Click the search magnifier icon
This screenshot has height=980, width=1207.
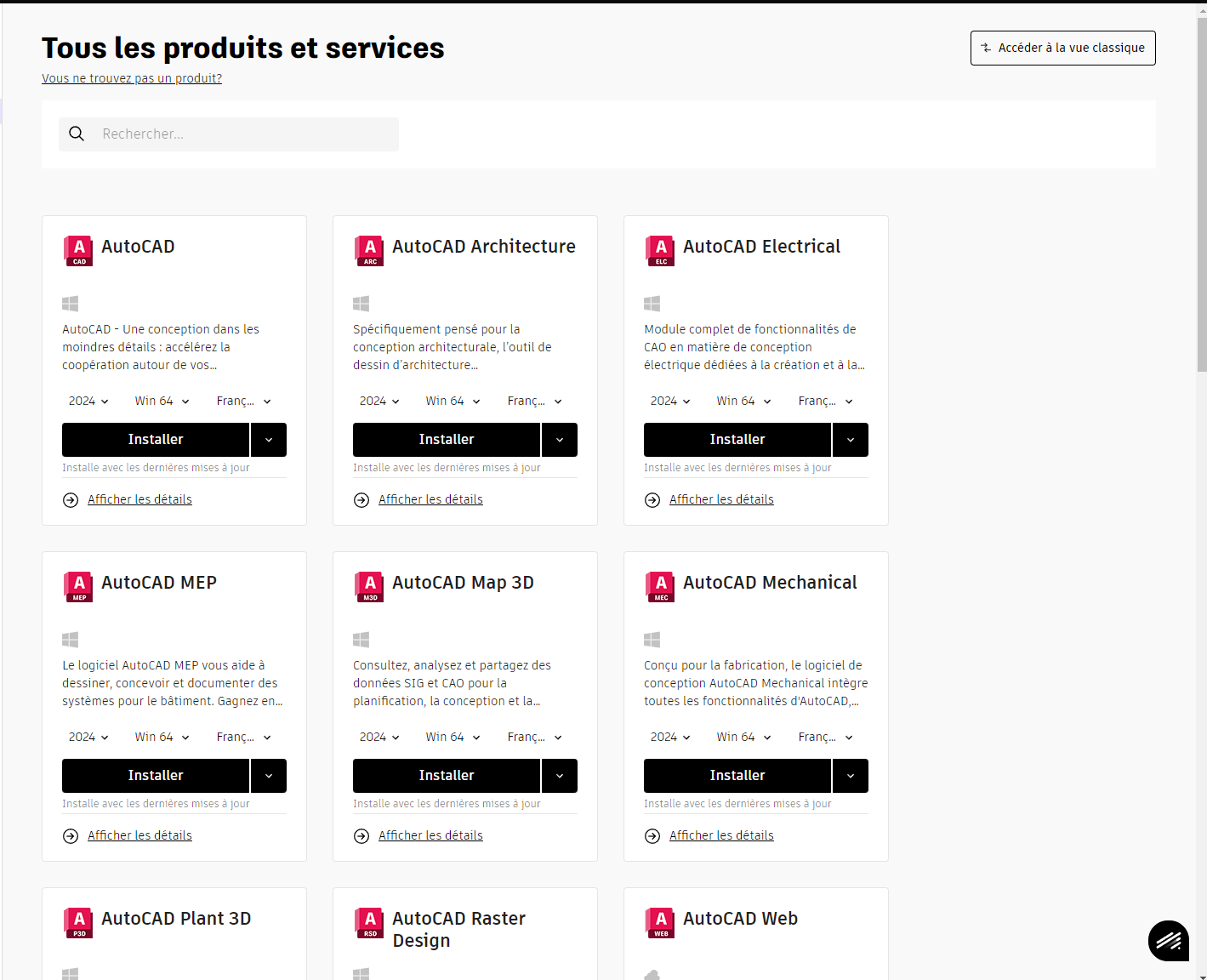(x=77, y=134)
